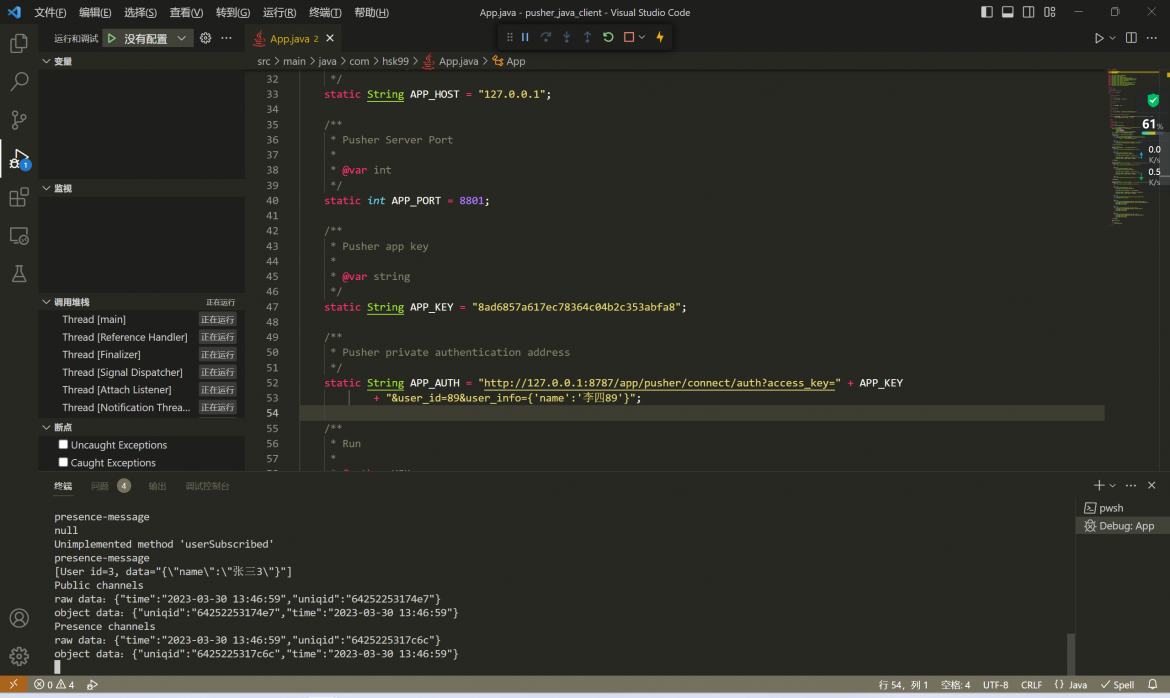
Task: Switch to the 调试控制台 panel tab
Action: [207, 485]
